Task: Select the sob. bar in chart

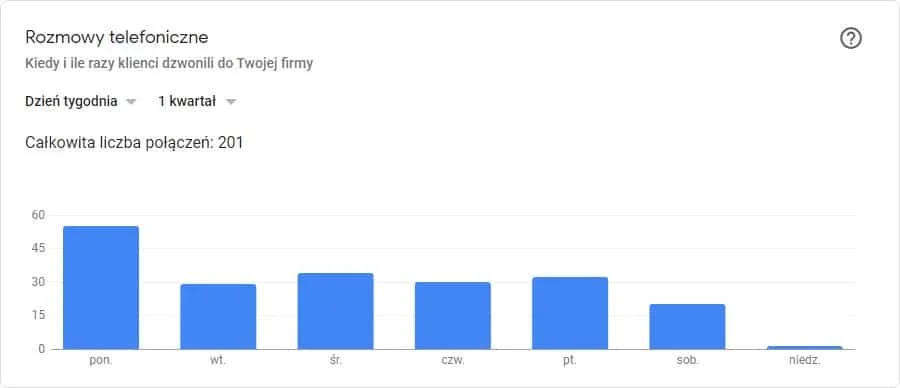Action: [687, 327]
